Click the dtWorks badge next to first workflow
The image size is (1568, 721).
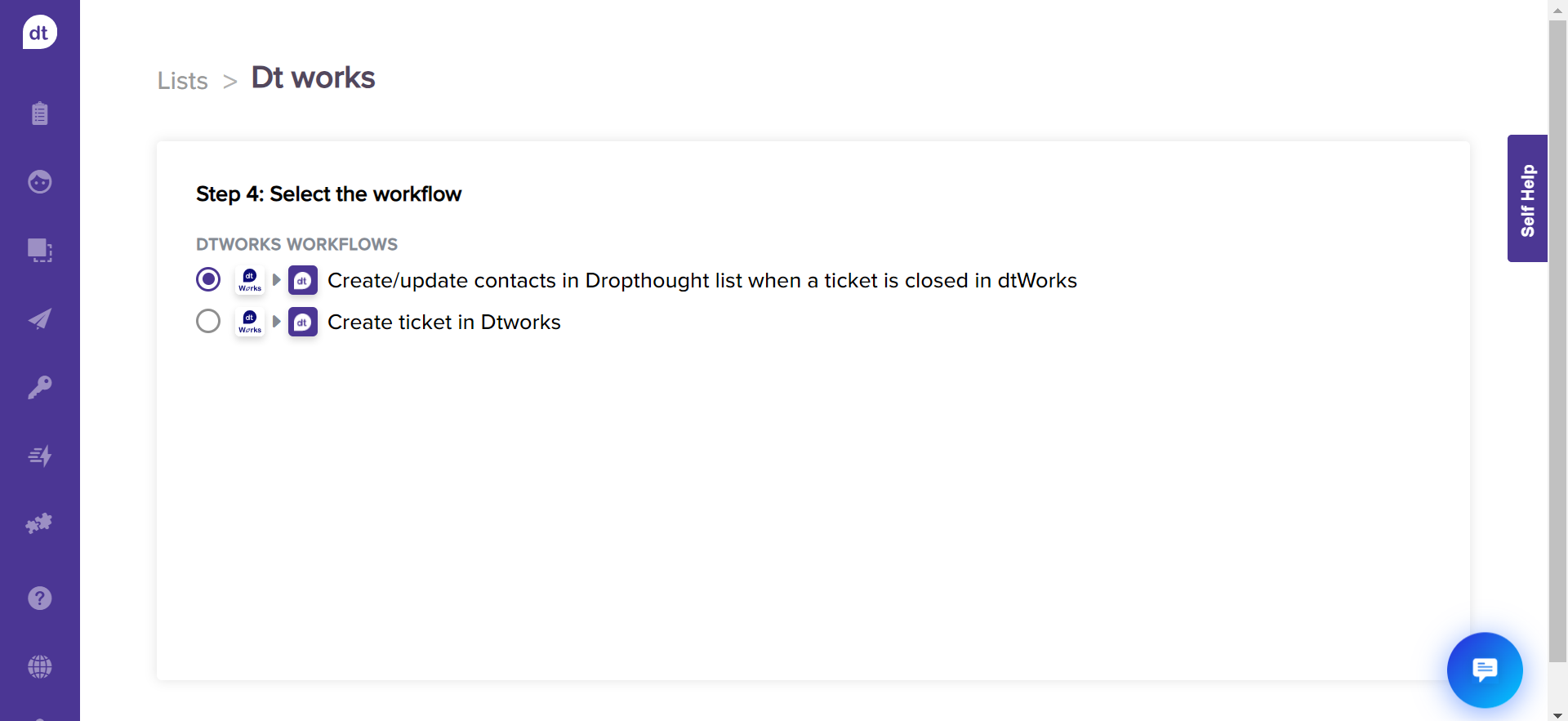pyautogui.click(x=249, y=280)
